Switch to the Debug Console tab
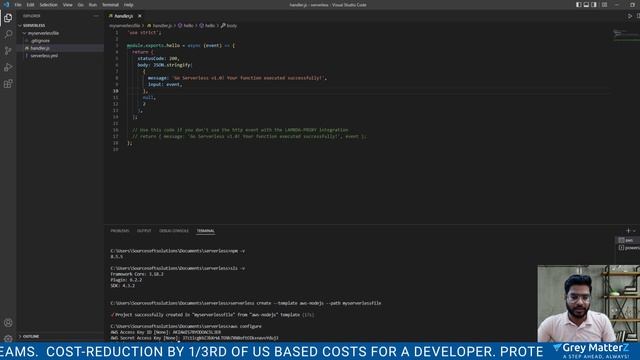 point(174,231)
